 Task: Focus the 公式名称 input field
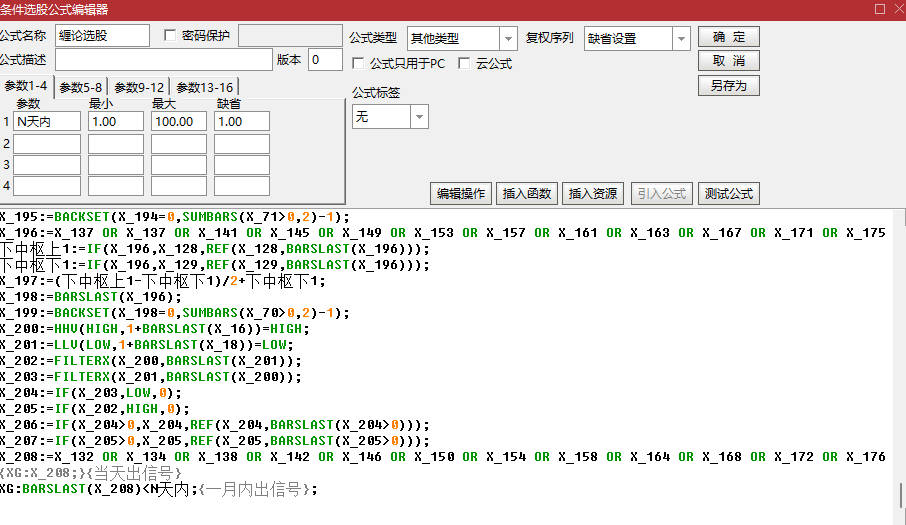(x=102, y=35)
